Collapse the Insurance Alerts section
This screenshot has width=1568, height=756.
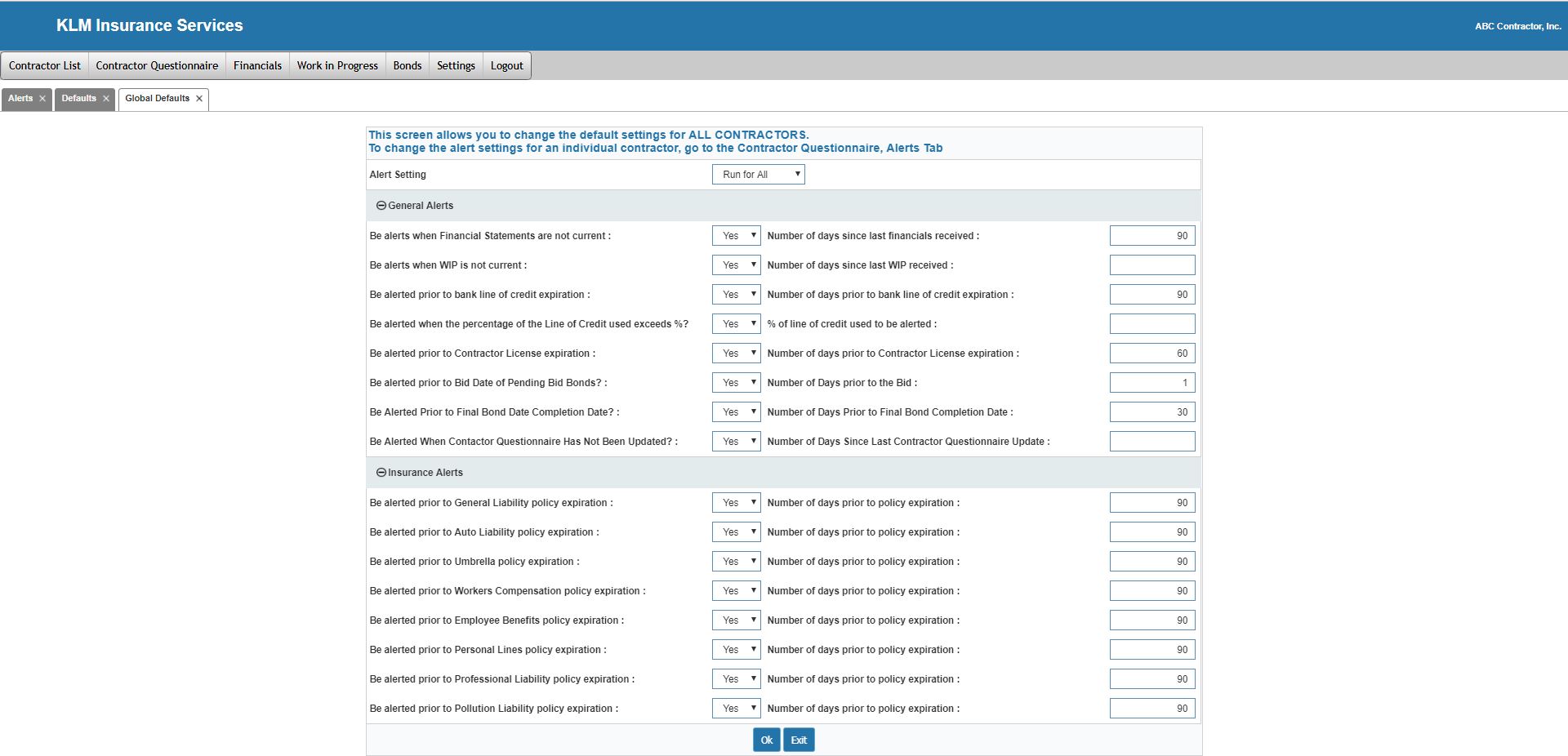[381, 473]
